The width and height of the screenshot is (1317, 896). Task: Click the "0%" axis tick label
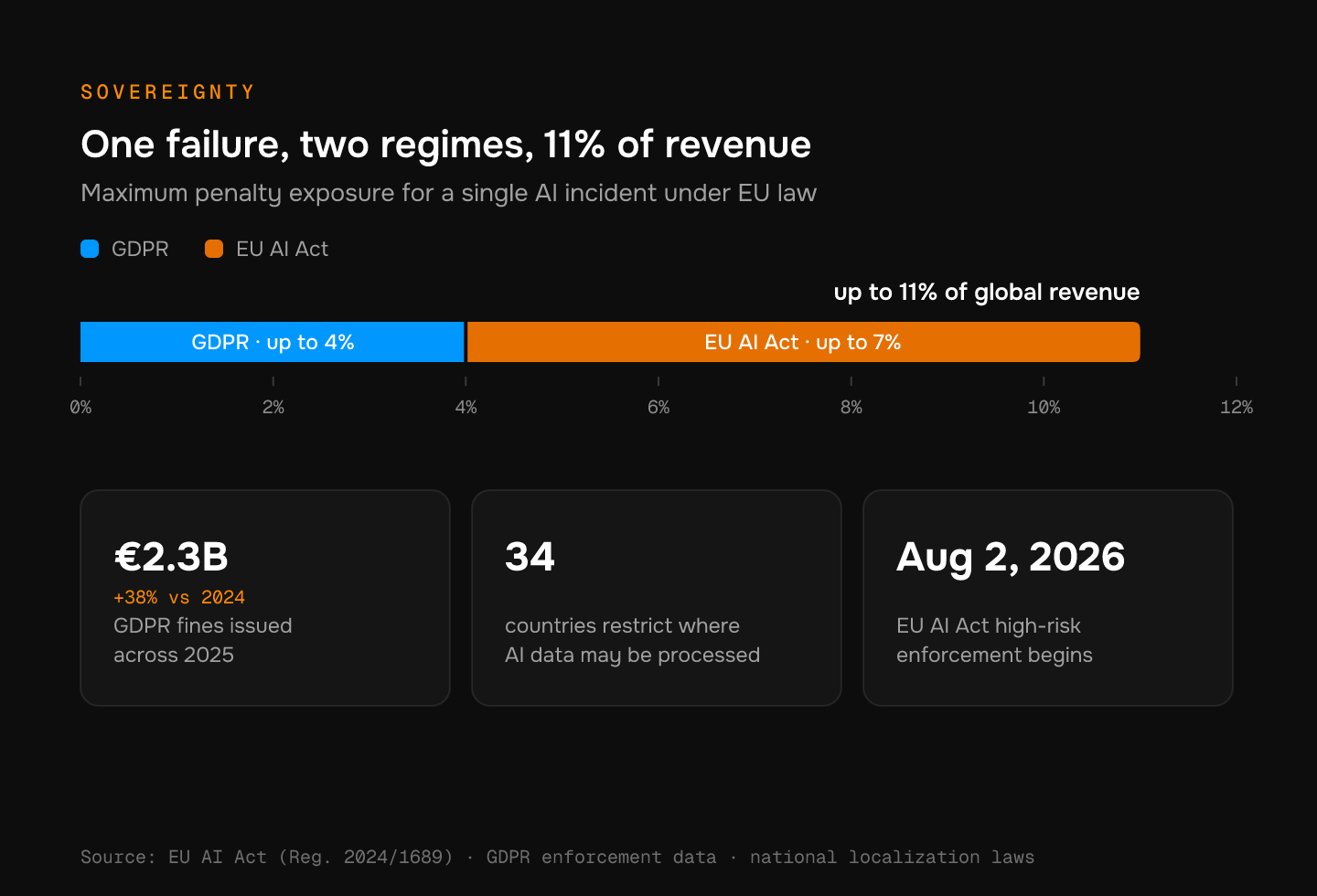point(80,407)
